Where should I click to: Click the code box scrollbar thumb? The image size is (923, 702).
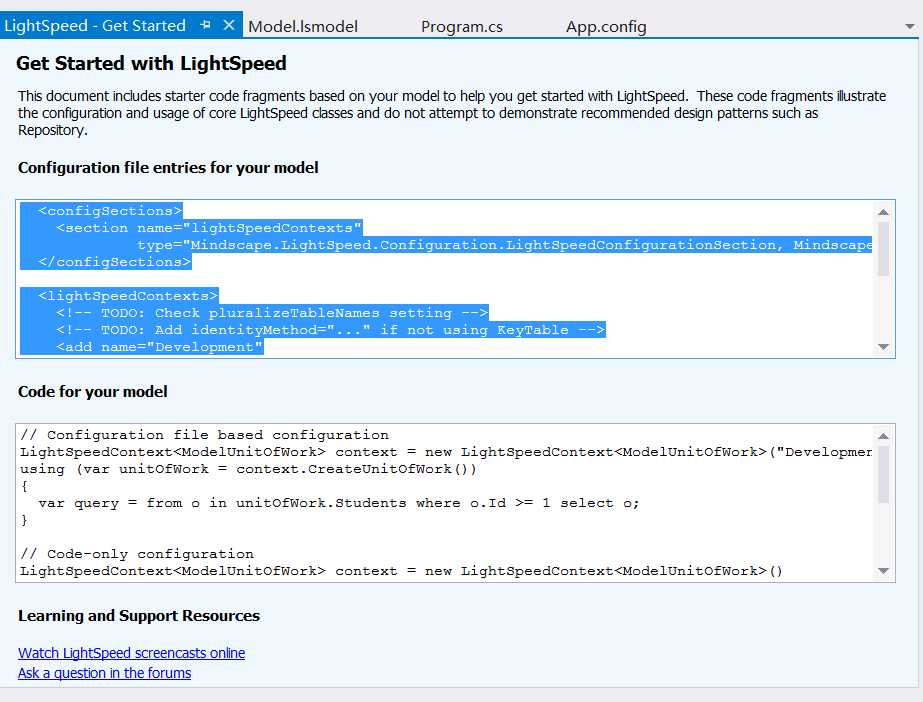[883, 474]
